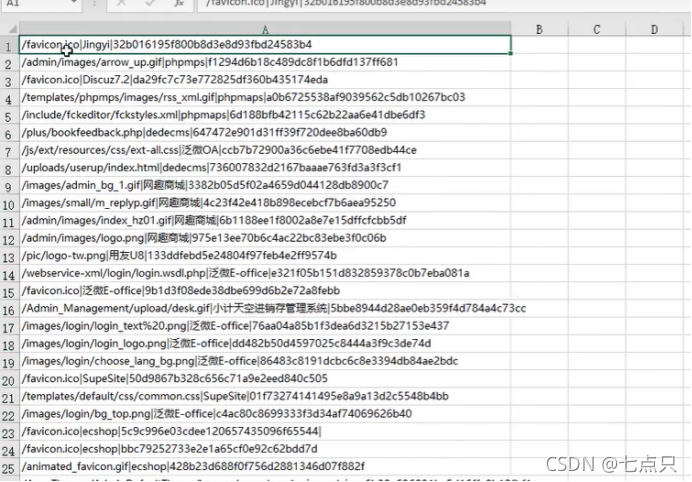Click the fckstyles.xml phpmaps cell
This screenshot has height=482, width=692.
[265, 115]
